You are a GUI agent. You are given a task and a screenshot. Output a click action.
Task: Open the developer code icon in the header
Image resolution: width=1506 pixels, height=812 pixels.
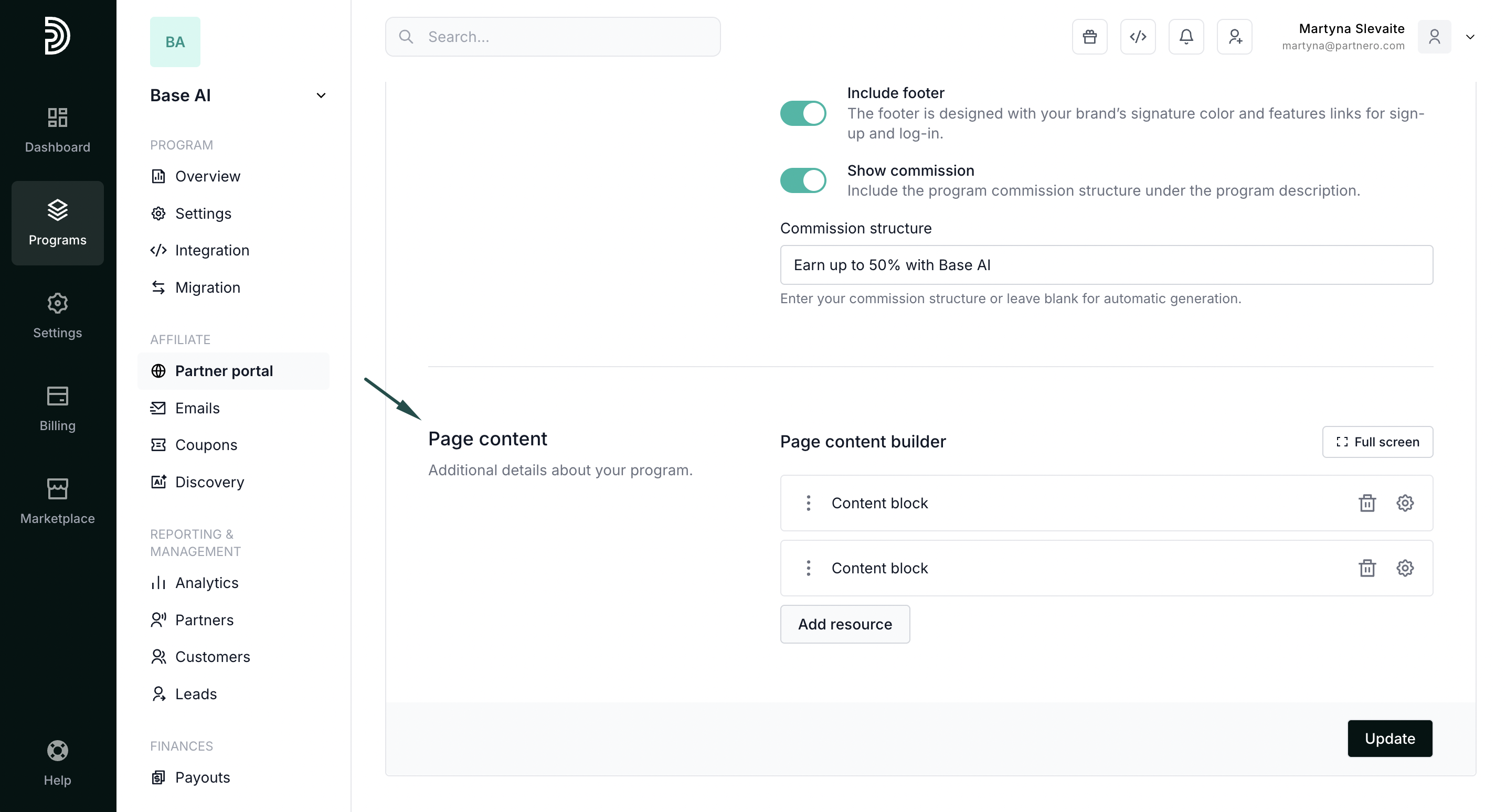click(x=1138, y=37)
